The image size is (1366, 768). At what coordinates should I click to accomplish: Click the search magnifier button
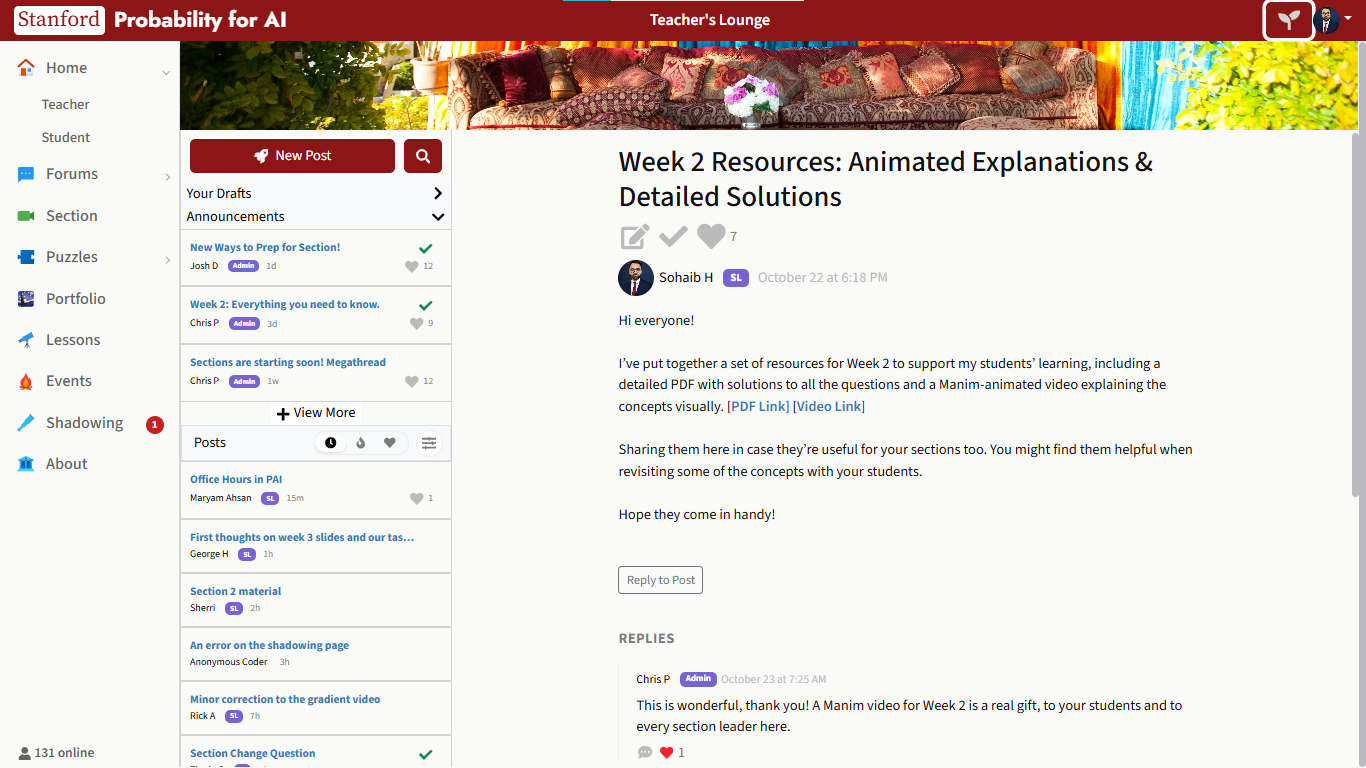tap(423, 156)
